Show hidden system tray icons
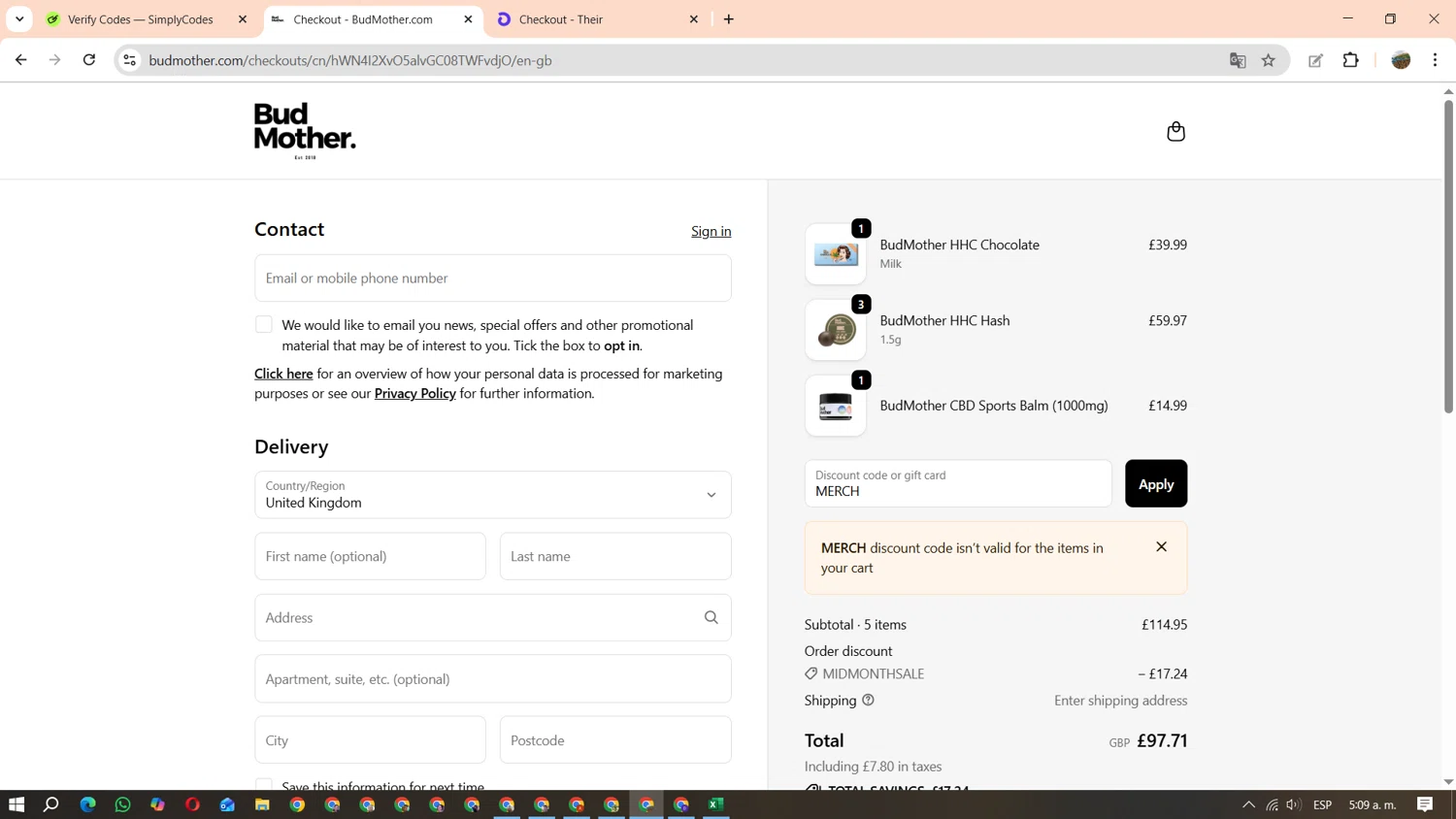Image resolution: width=1456 pixels, height=819 pixels. [1248, 804]
